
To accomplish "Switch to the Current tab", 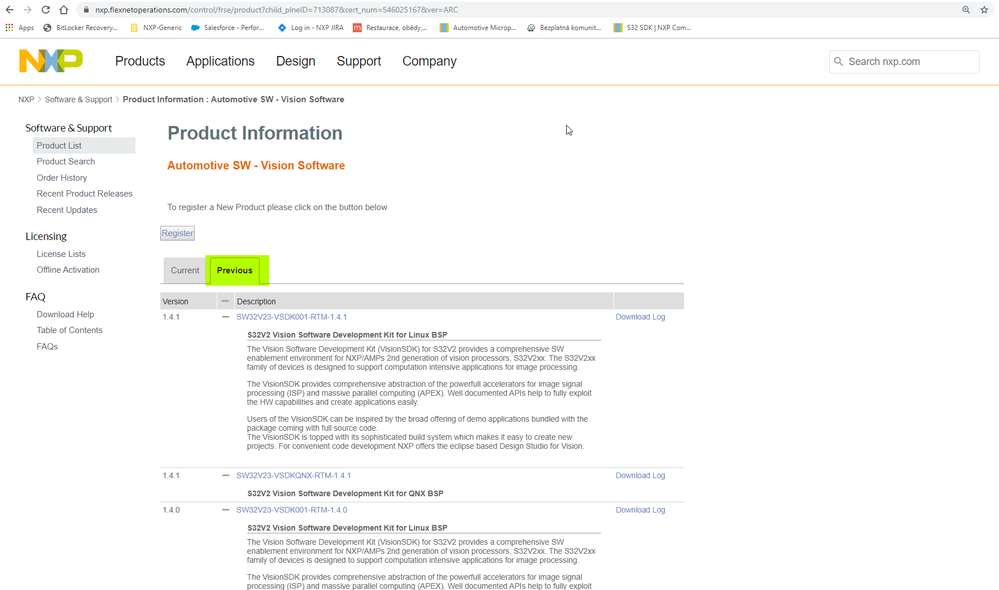I will coord(185,270).
